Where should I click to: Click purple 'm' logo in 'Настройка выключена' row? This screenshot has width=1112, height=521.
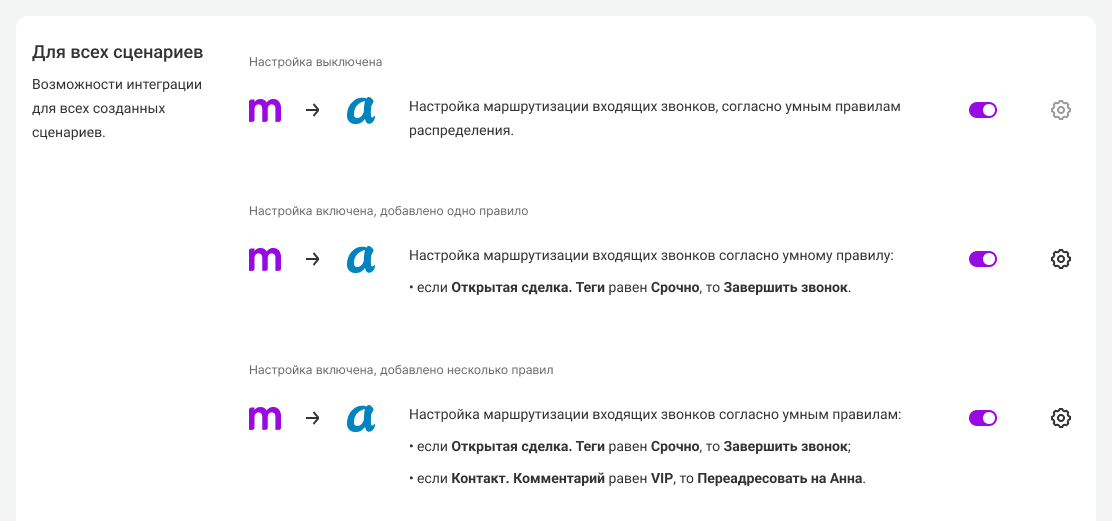[265, 111]
